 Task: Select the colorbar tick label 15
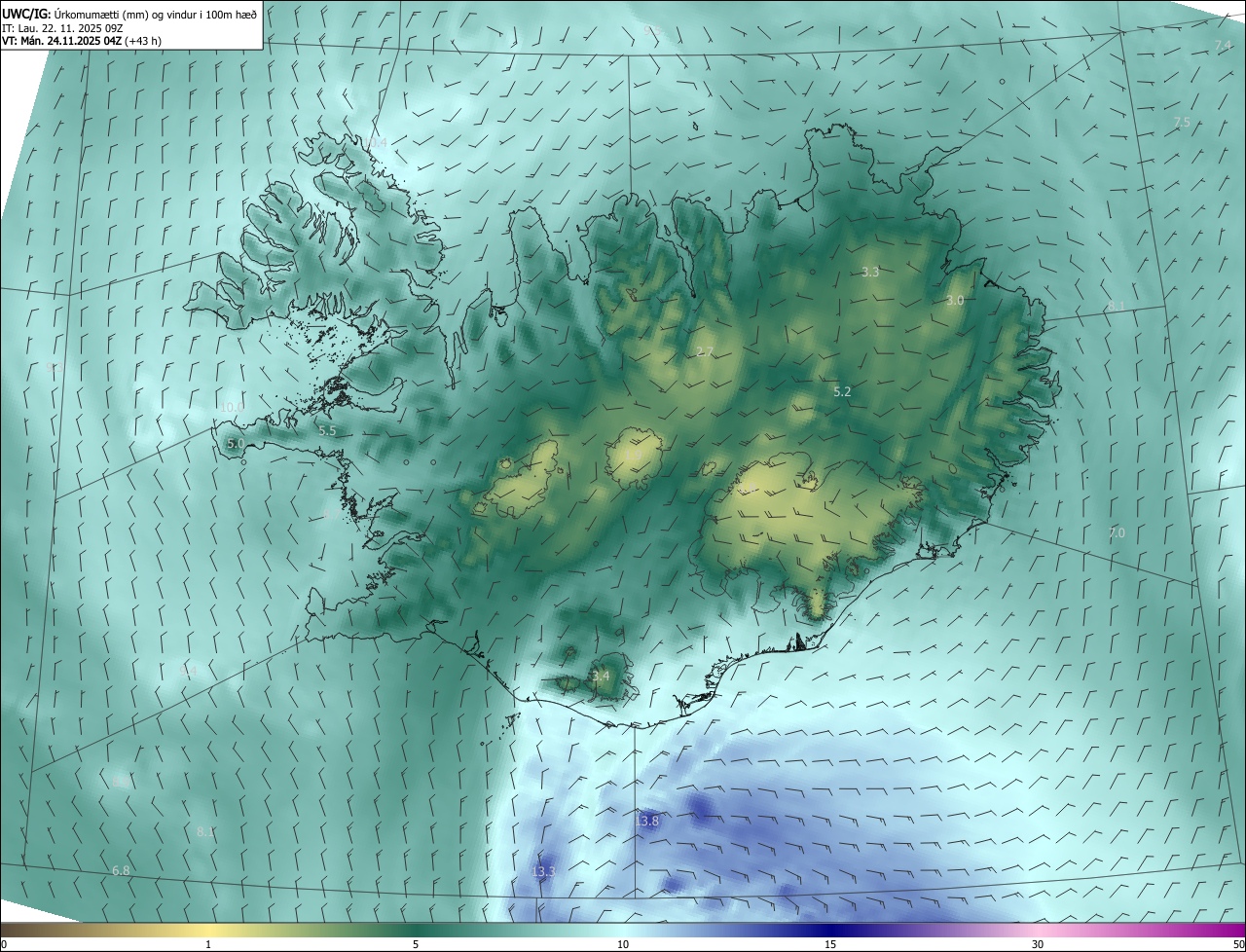point(830,945)
